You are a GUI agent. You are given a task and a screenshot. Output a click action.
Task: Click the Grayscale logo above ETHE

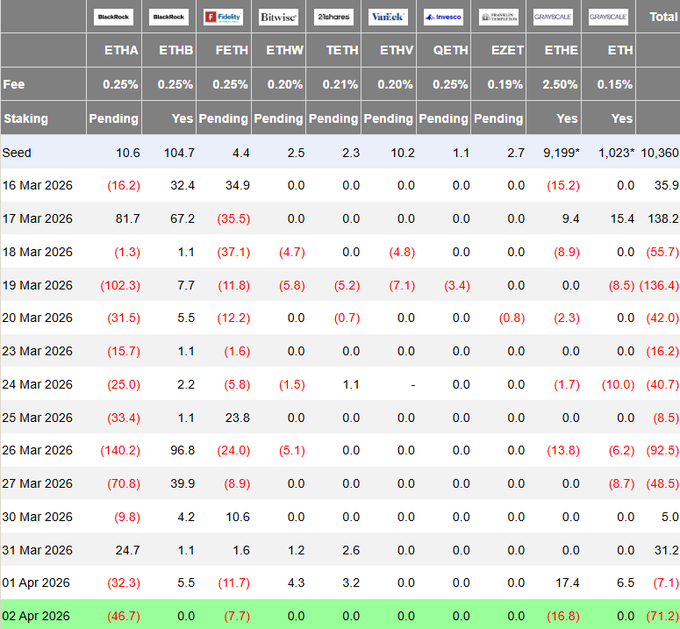[x=553, y=17]
